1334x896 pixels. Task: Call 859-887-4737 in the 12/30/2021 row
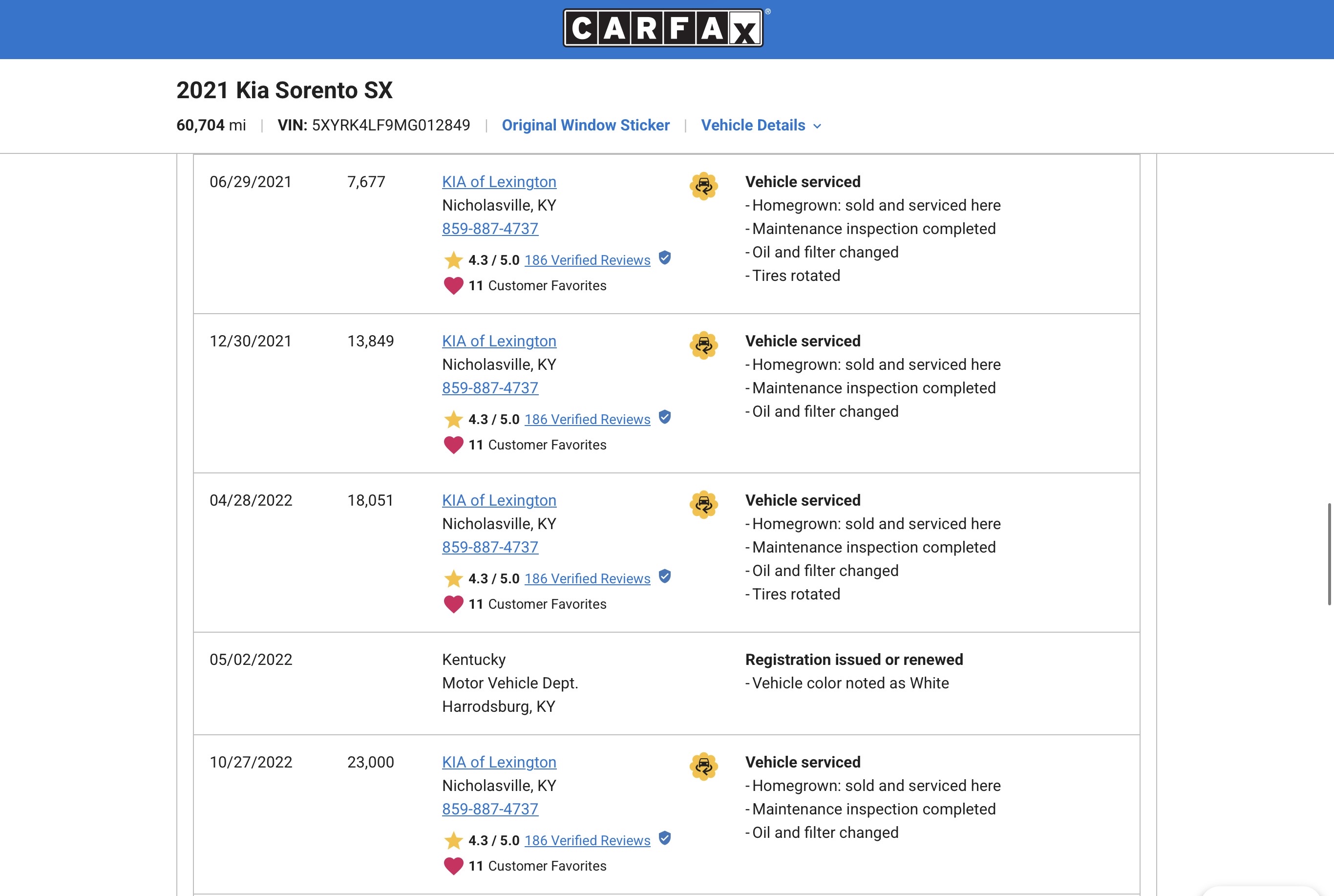[490, 388]
